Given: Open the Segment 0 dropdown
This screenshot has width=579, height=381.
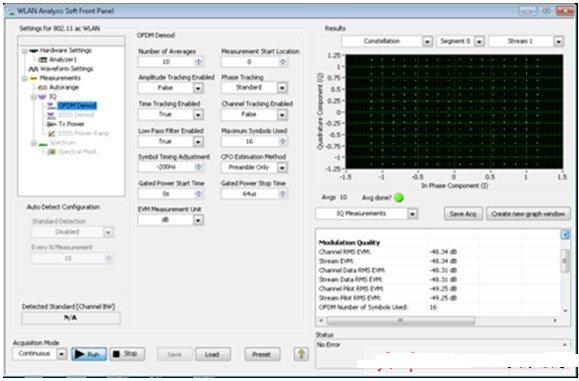Looking at the screenshot, I should click(479, 41).
